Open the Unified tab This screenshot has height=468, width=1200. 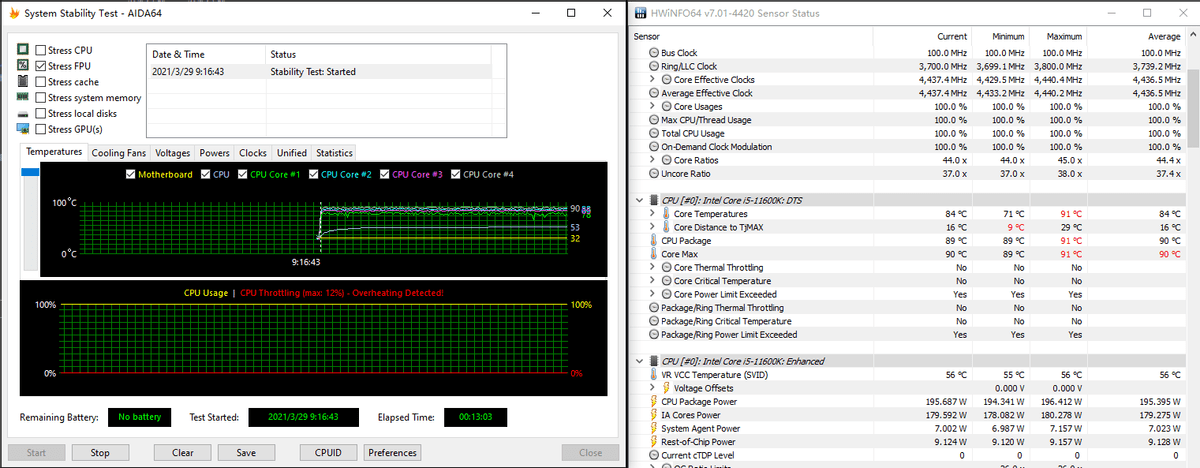[292, 153]
